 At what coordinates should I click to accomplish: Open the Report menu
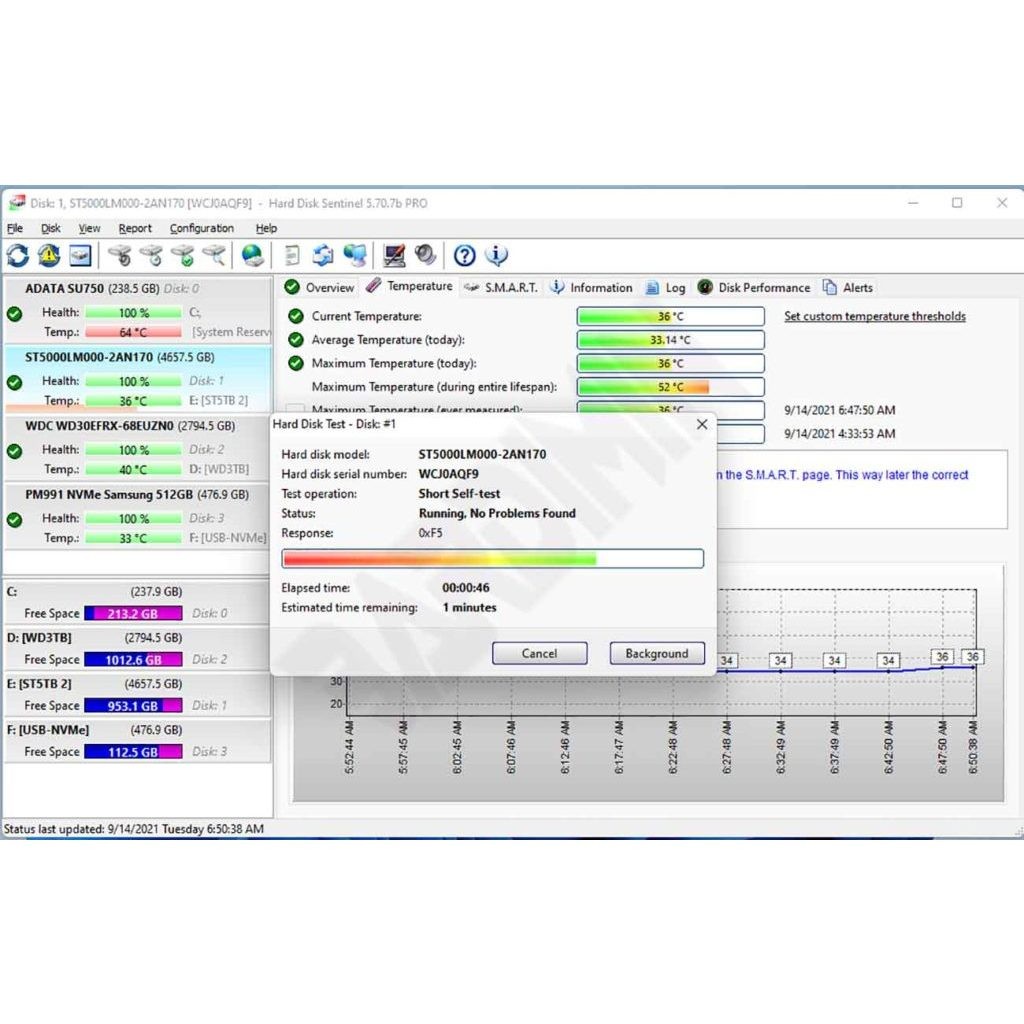tap(135, 228)
